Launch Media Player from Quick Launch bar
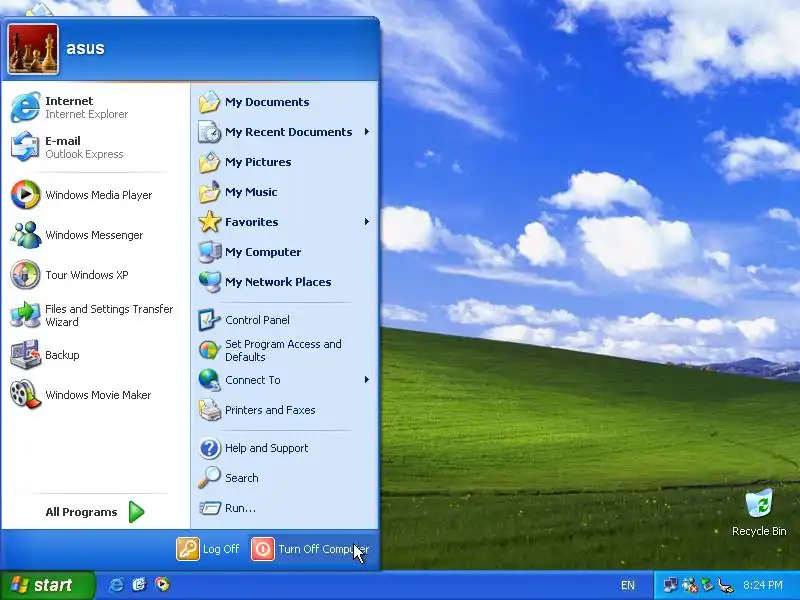 click(x=162, y=585)
